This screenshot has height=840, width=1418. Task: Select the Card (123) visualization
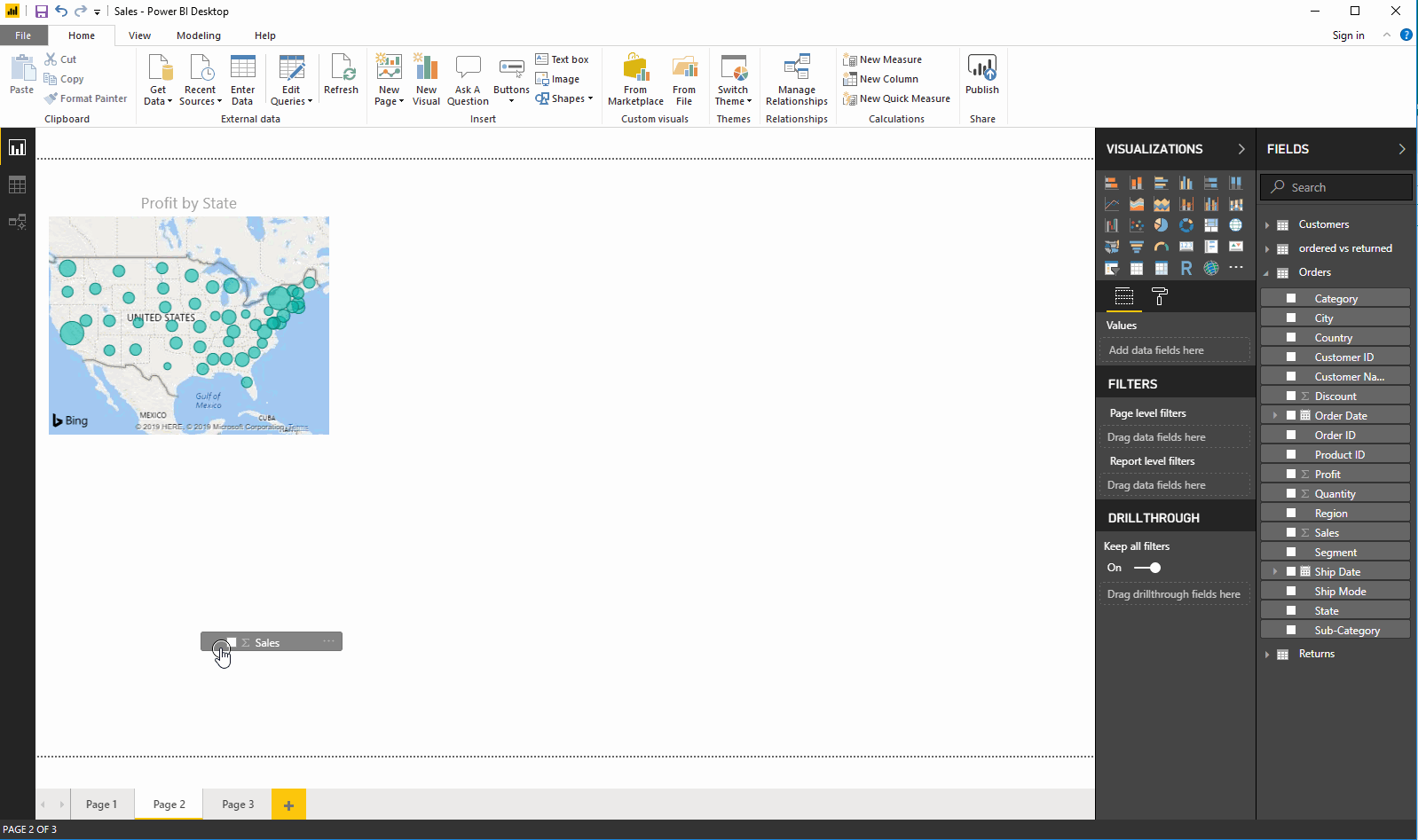click(x=1186, y=247)
